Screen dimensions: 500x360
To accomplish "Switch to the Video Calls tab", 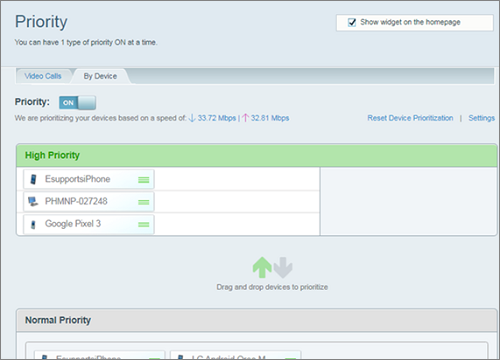I will pyautogui.click(x=43, y=76).
